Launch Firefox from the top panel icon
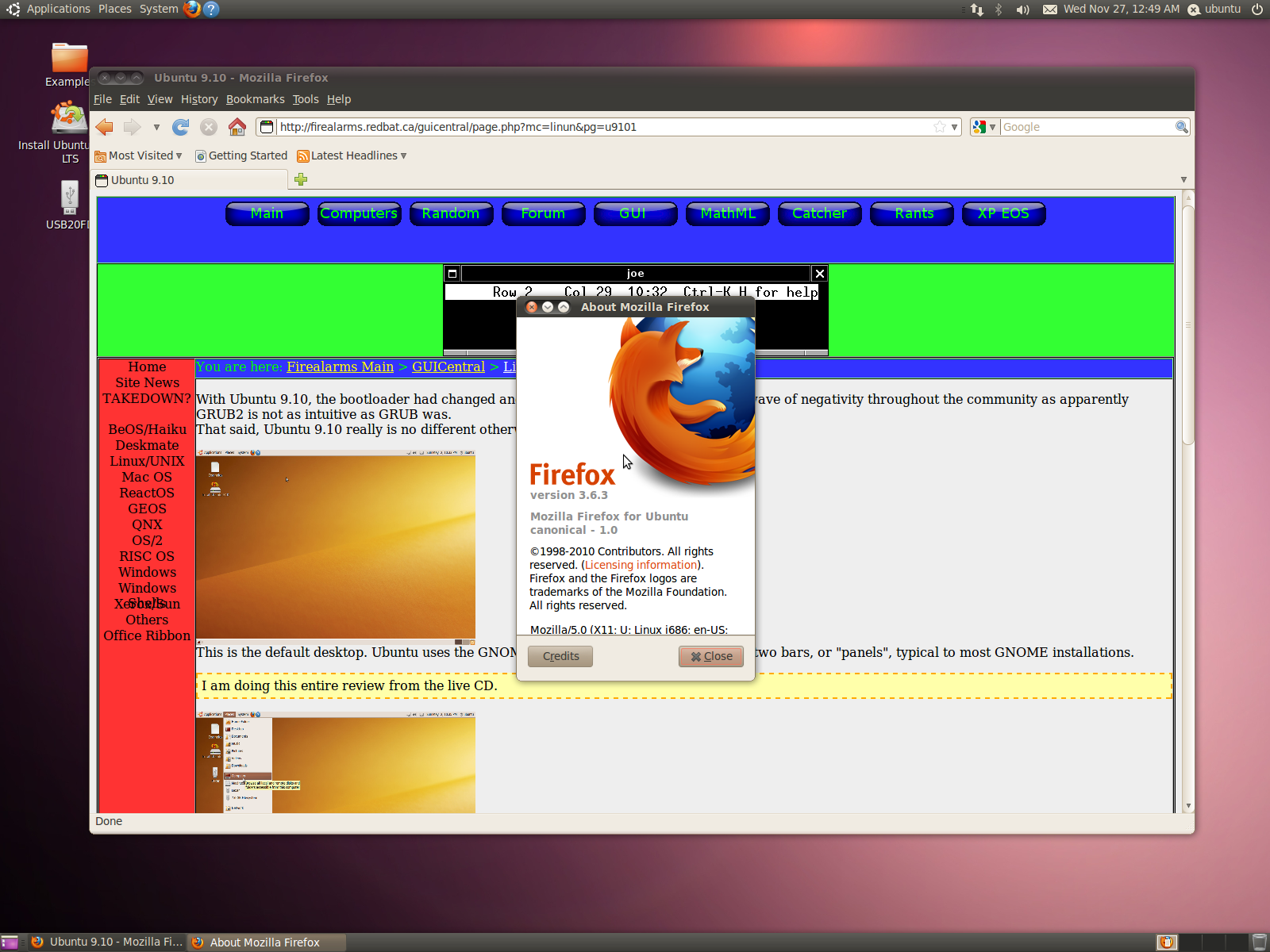Screen dimensions: 1270x952 [192, 9]
